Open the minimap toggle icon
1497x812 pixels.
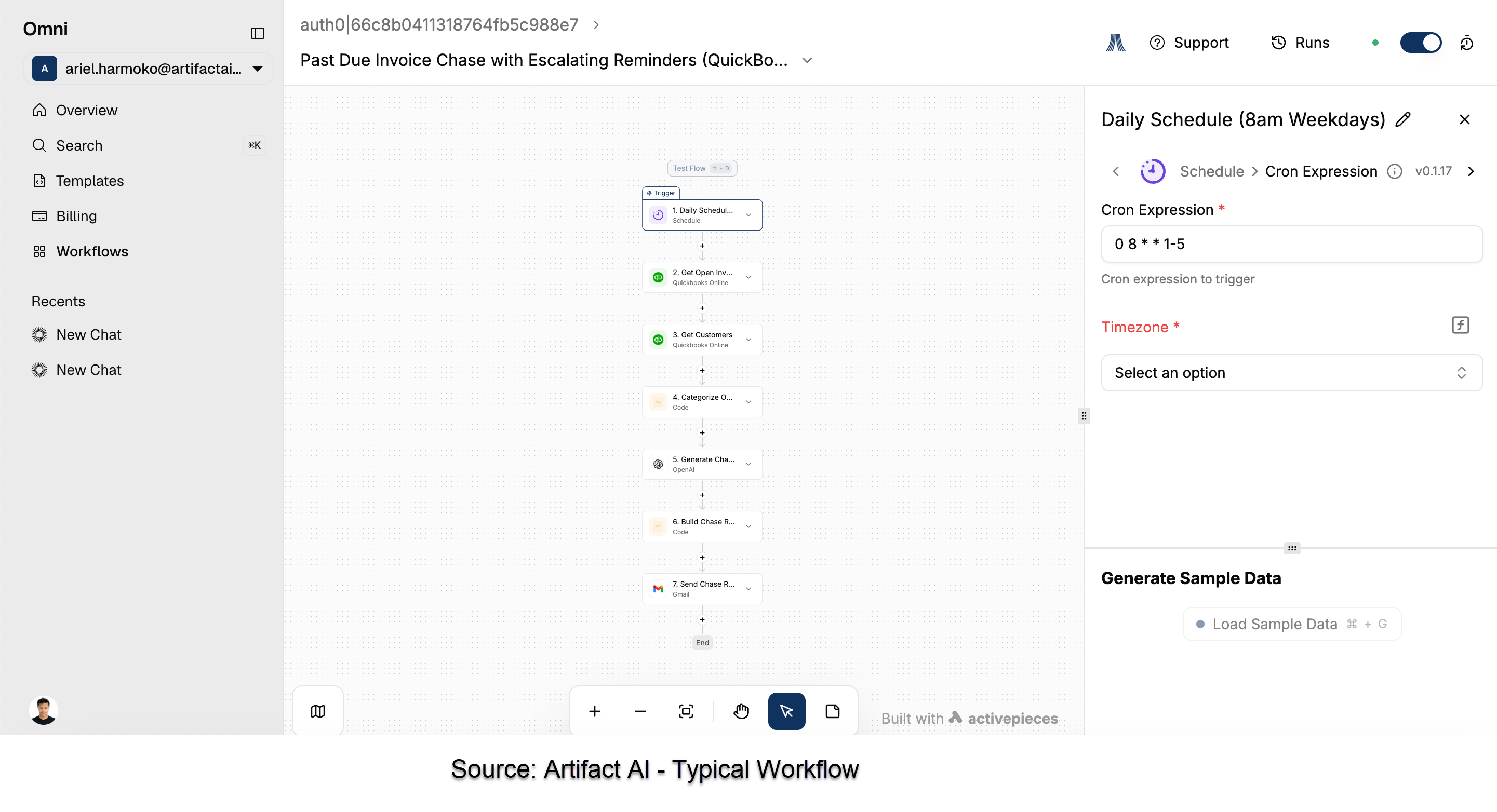coord(317,710)
